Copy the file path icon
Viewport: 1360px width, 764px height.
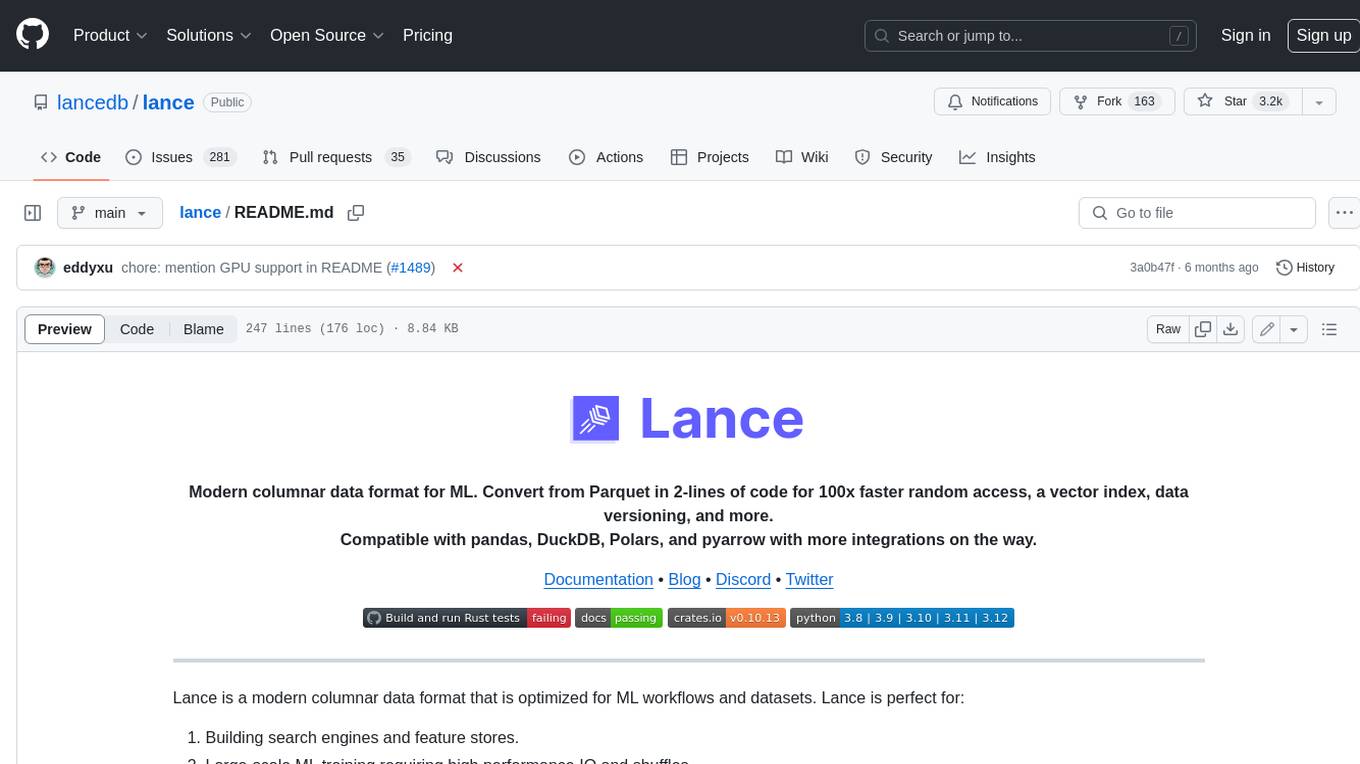355,212
